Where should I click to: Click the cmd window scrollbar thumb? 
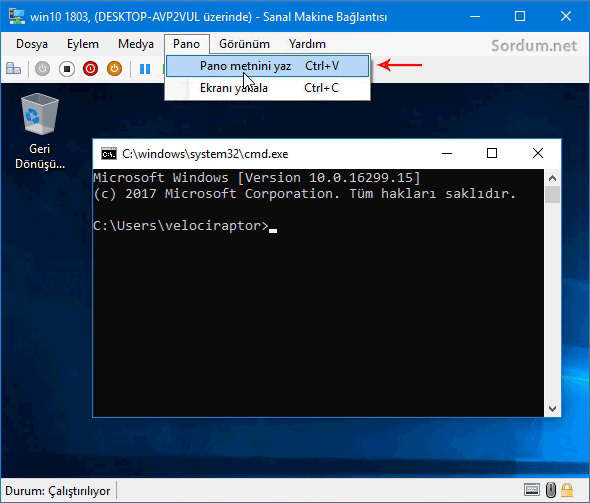click(552, 195)
